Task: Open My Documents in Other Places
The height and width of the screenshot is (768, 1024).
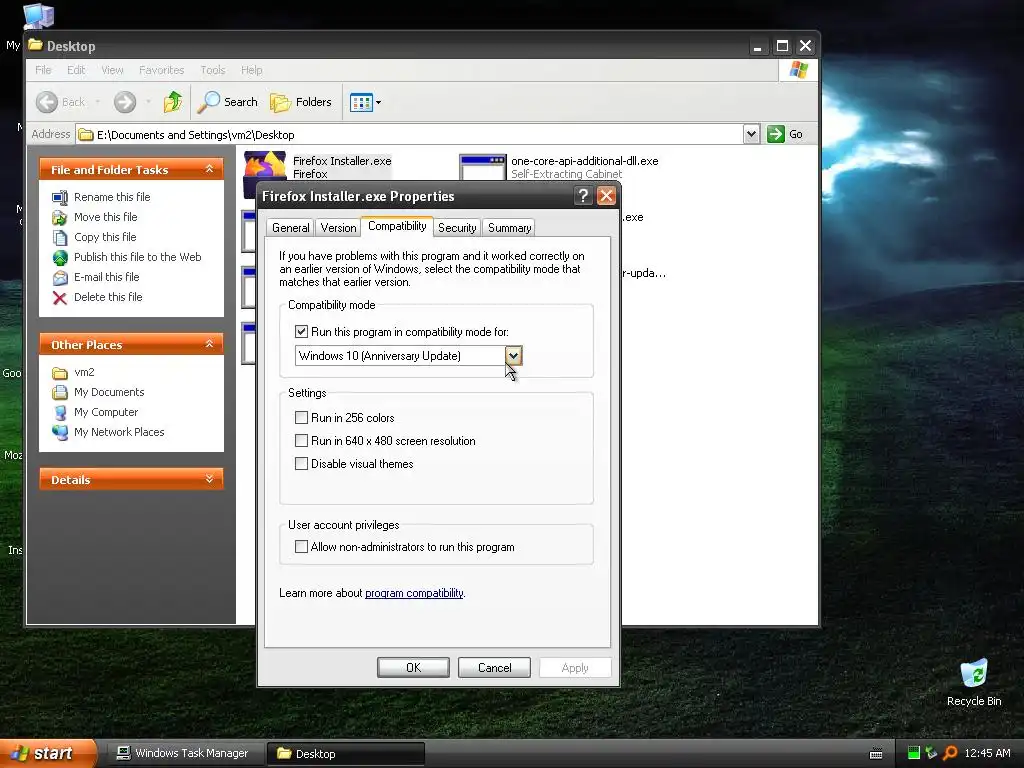Action: pos(109,392)
